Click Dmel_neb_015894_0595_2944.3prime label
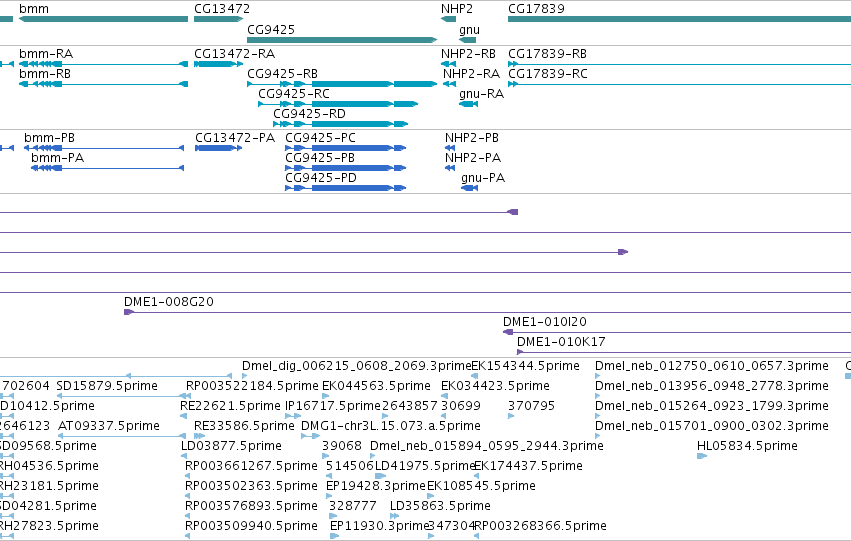The image size is (851, 541). (487, 446)
